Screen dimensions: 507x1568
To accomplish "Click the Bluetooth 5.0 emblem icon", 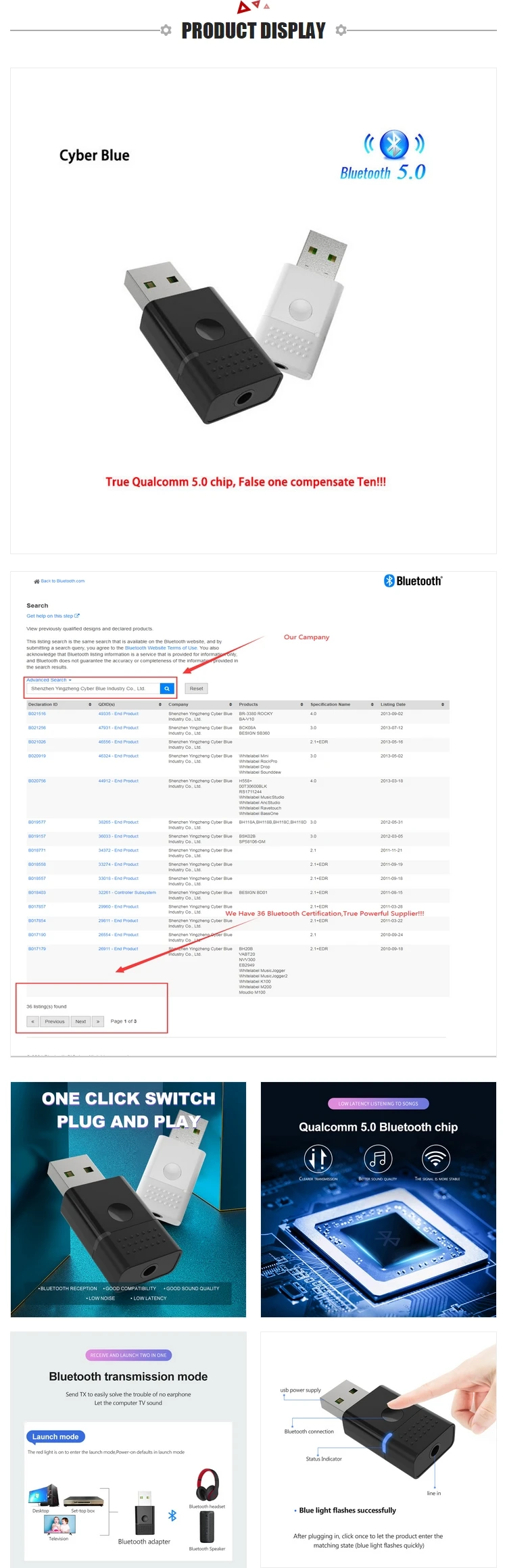I will pos(395,144).
